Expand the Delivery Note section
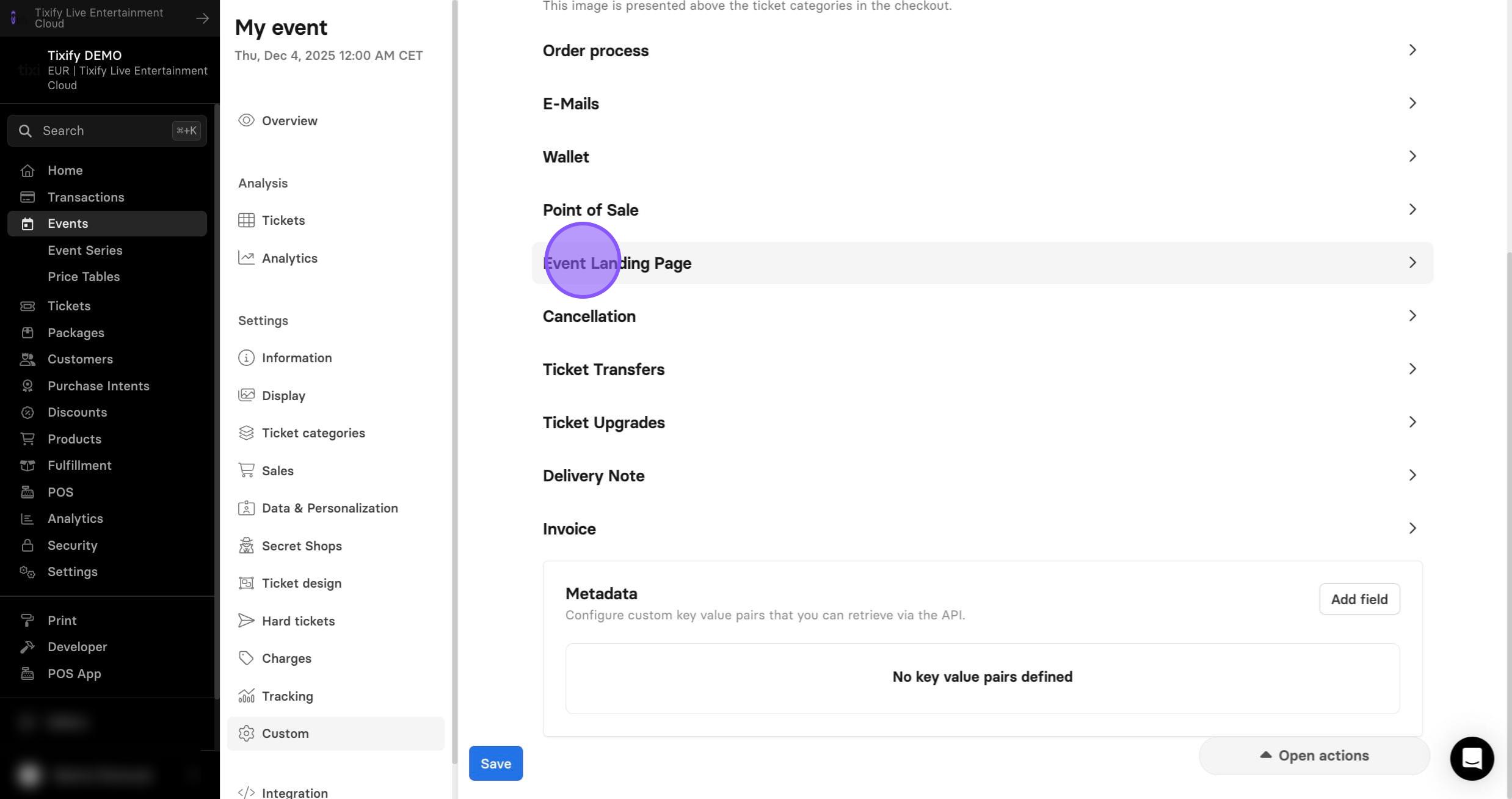The height and width of the screenshot is (799, 1512). 982,476
